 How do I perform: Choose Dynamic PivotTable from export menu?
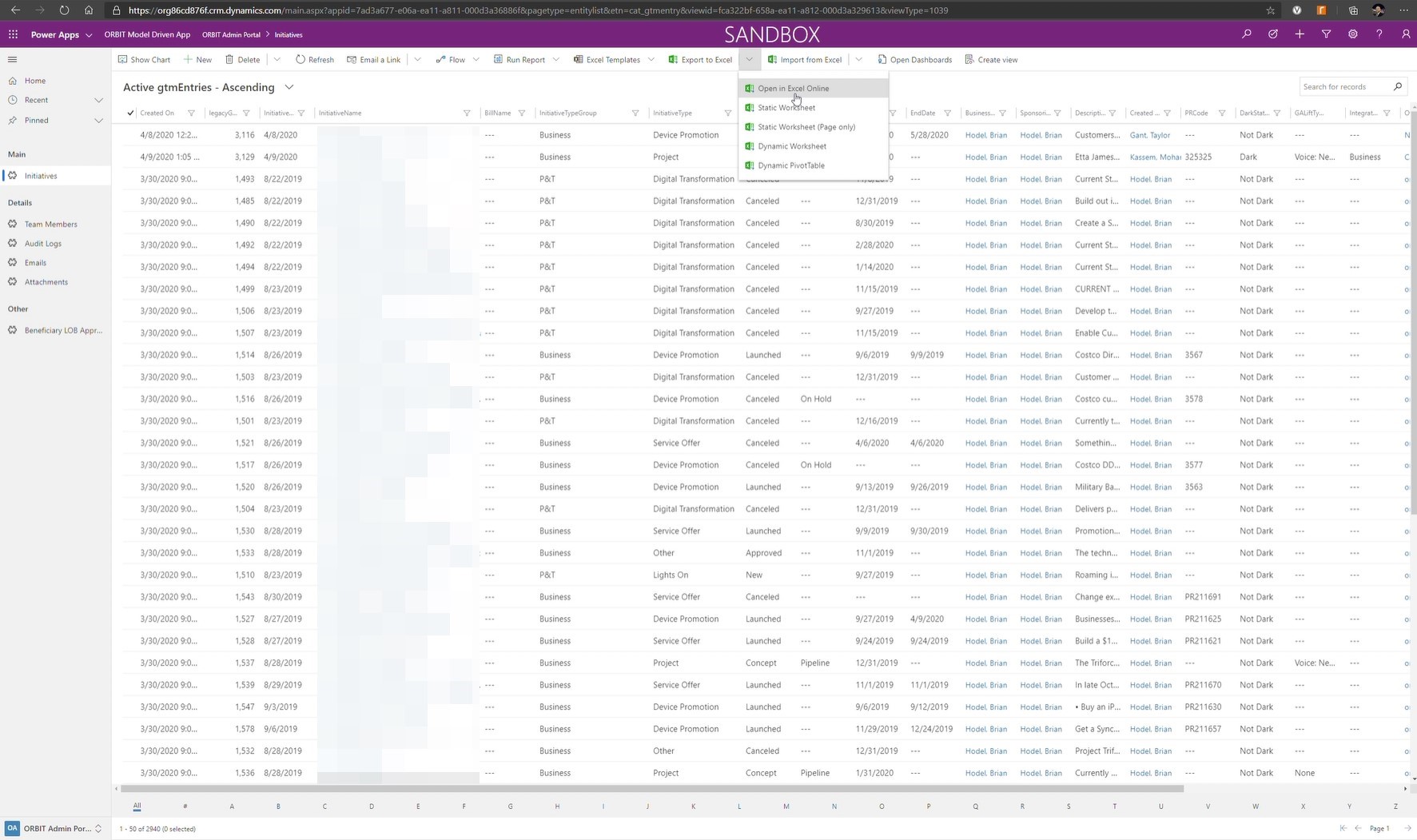[x=790, y=165]
